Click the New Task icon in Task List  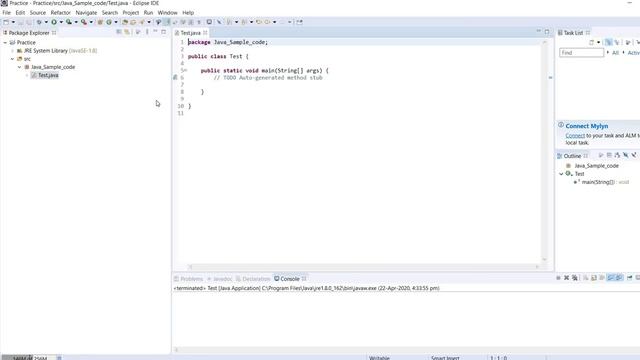tap(591, 42)
